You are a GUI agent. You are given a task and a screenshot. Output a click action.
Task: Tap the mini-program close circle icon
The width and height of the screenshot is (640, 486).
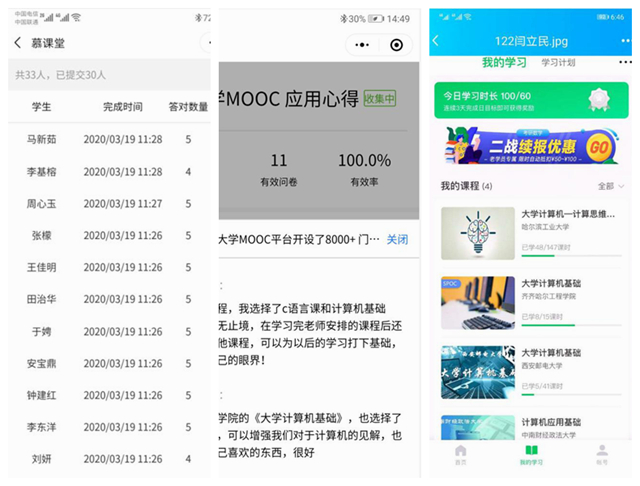pyautogui.click(x=396, y=45)
